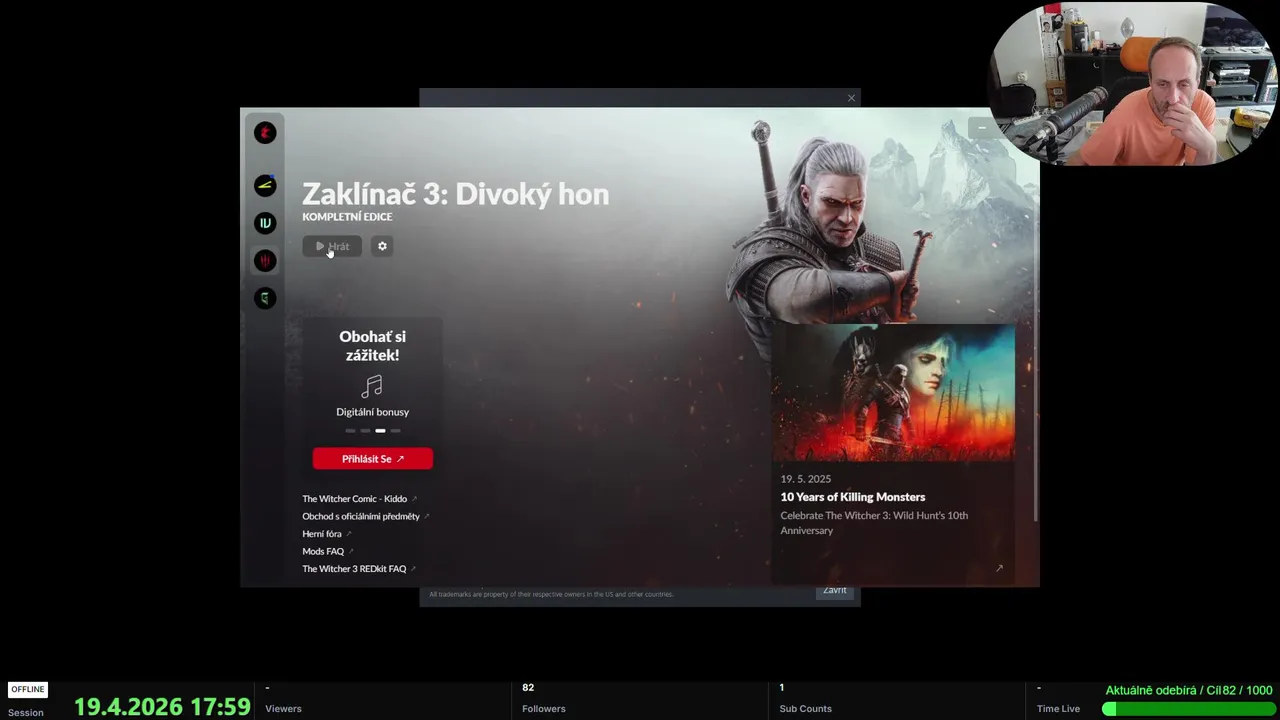Click the 19.4.2026 17:59 clock text
Viewport: 1280px width, 720px height.
[x=162, y=707]
